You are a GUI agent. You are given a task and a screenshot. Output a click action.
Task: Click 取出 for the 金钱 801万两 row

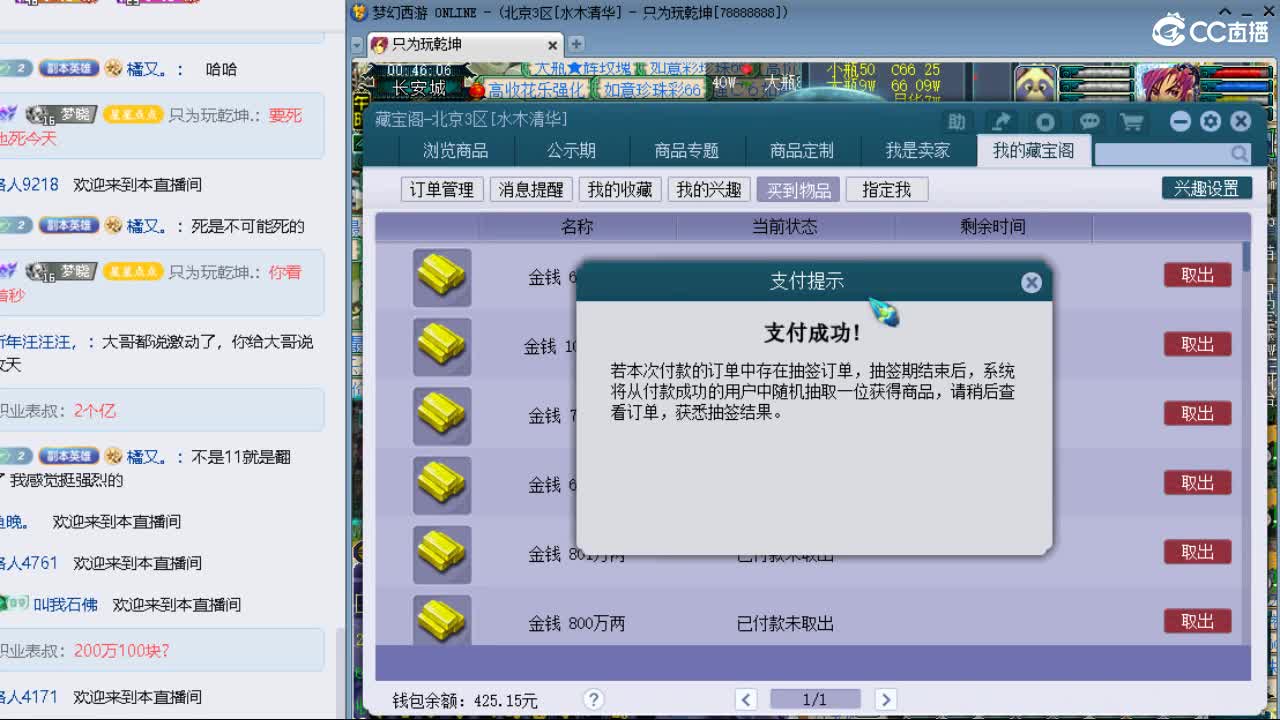tap(1197, 551)
